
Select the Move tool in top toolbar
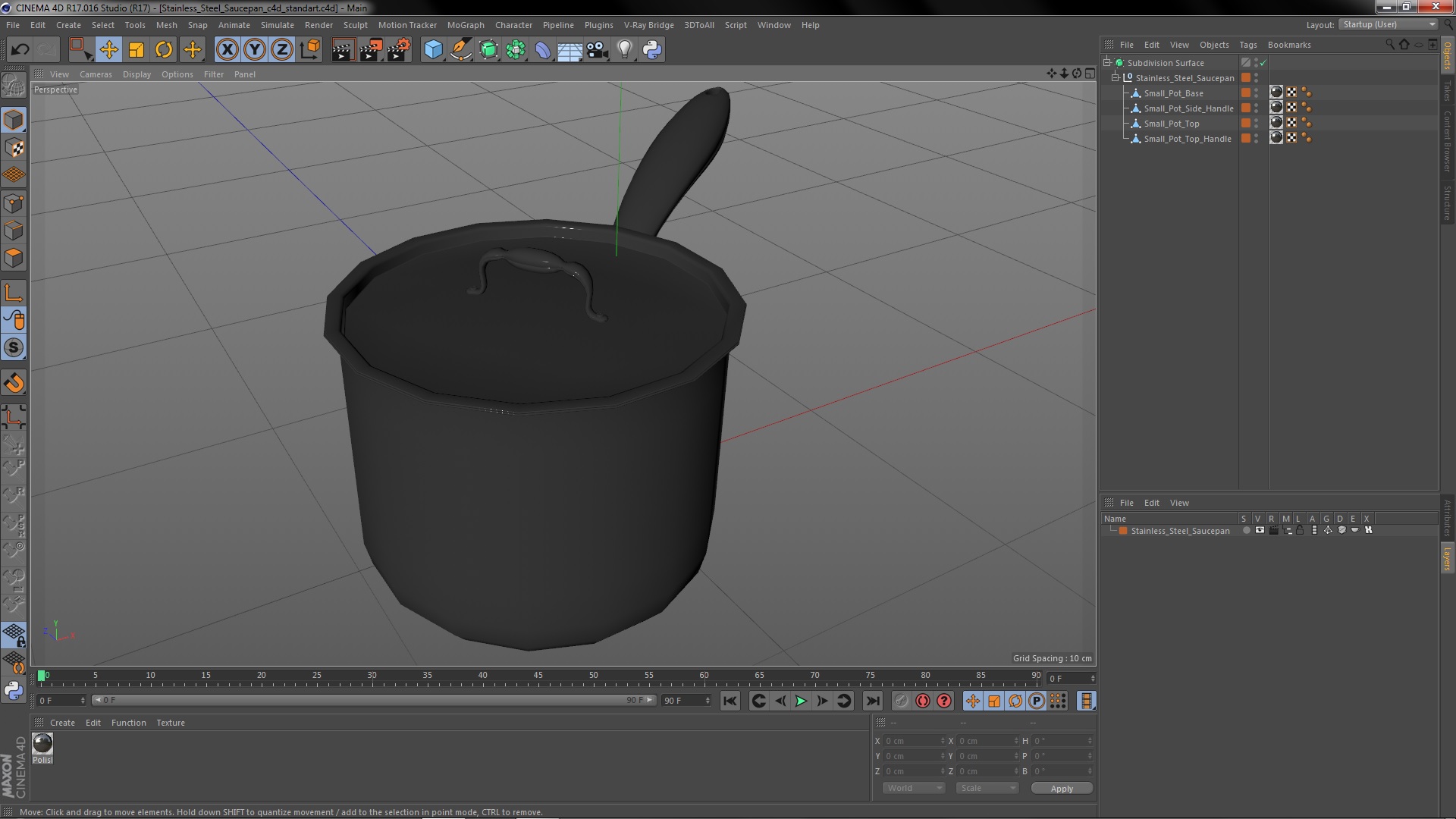(x=108, y=50)
